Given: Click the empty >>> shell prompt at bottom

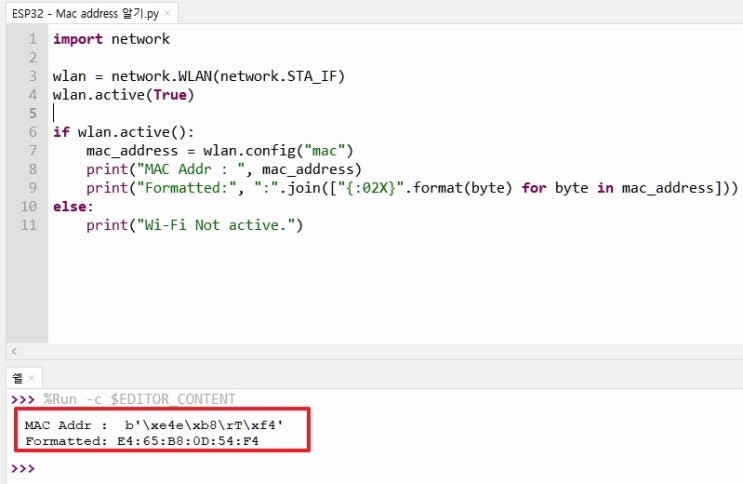Looking at the screenshot, I should coord(23,469).
